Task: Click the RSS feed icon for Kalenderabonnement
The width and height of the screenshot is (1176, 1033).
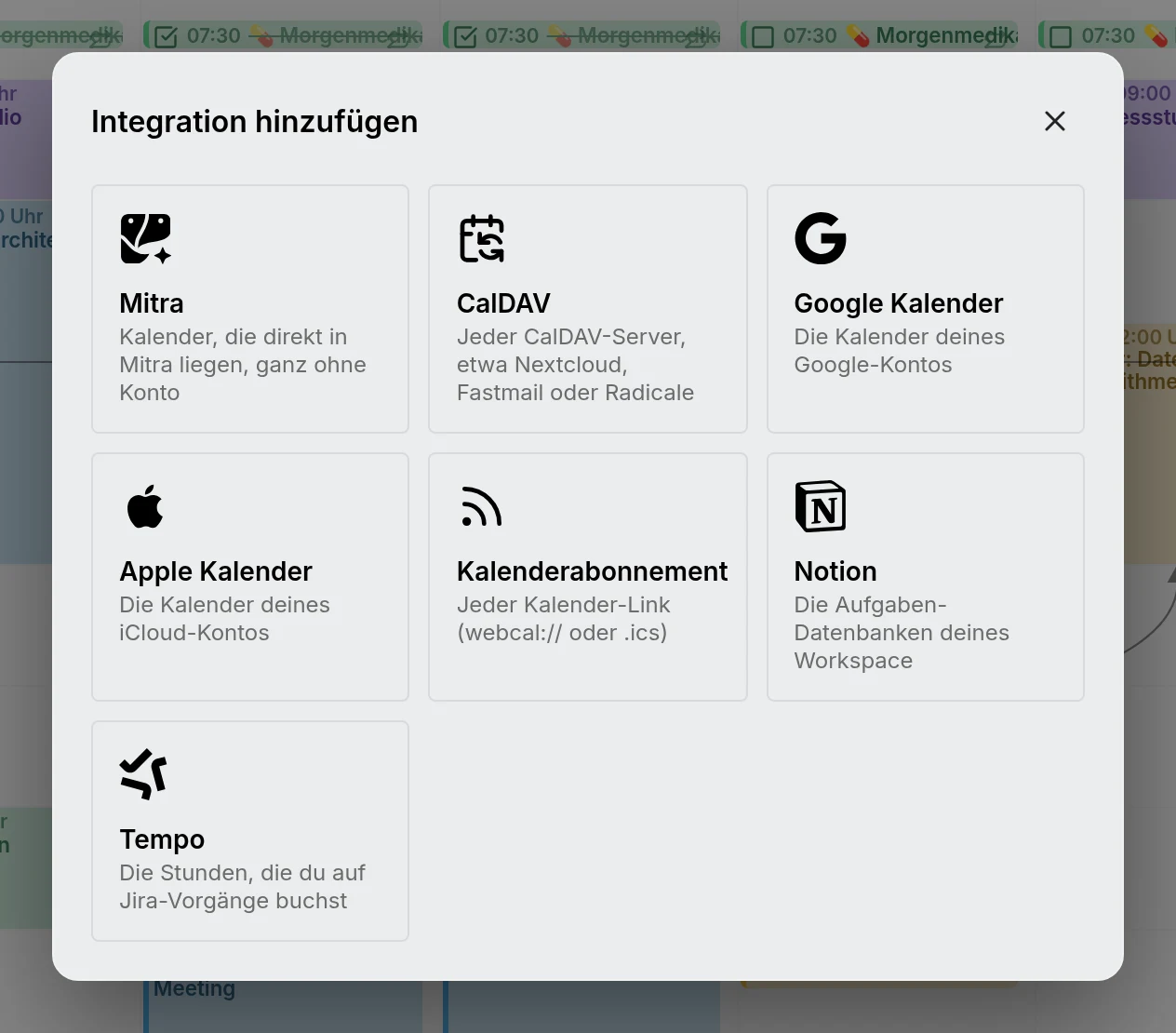Action: pyautogui.click(x=482, y=506)
